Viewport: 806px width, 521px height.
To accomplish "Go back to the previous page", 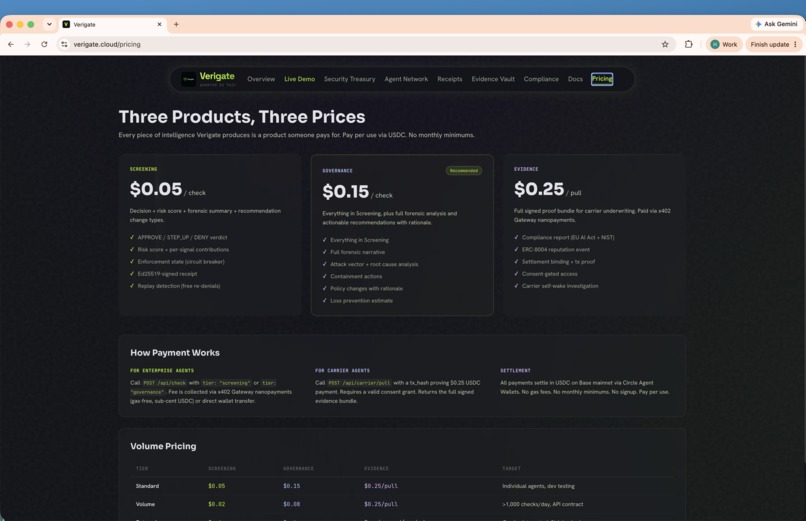I will [x=11, y=44].
